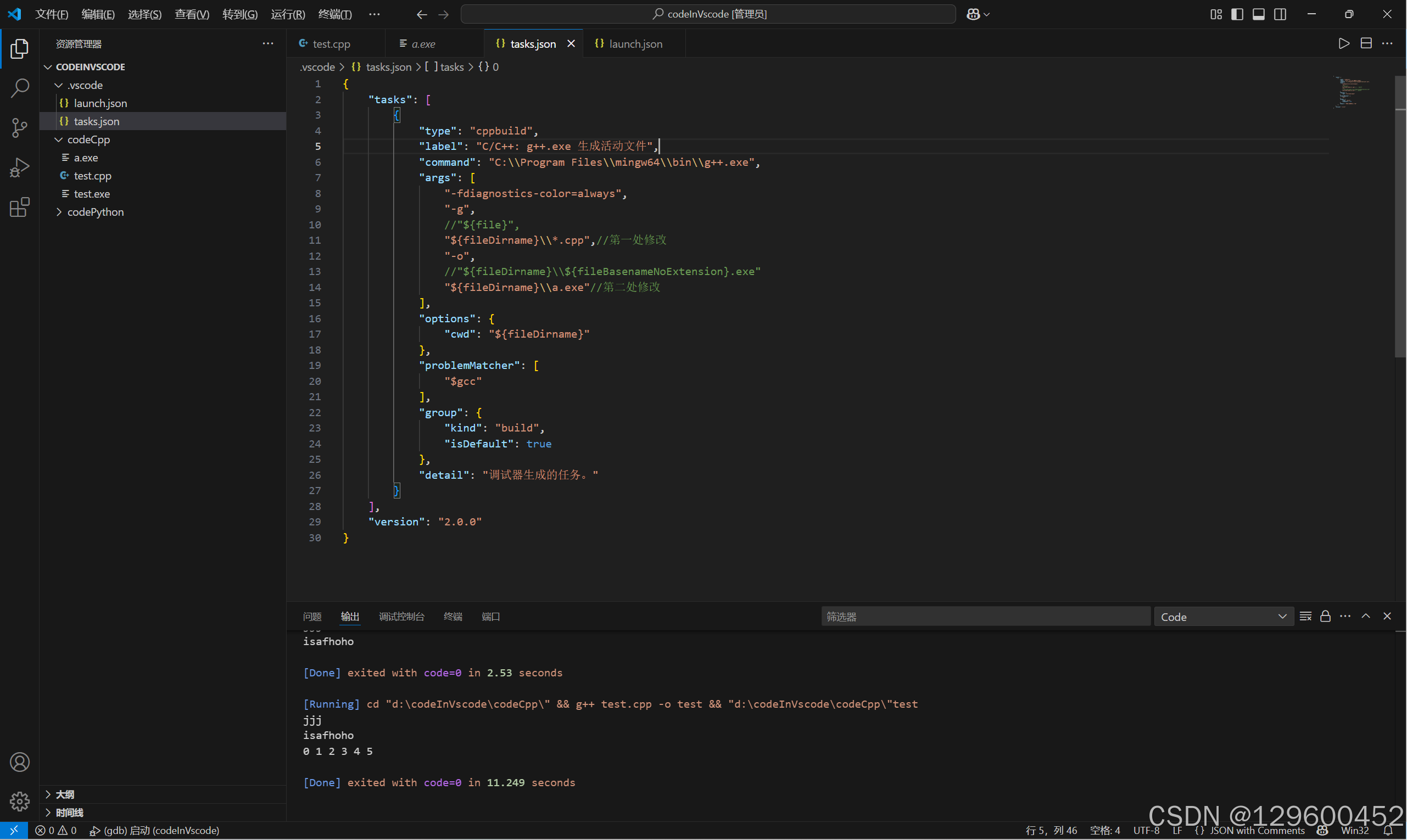Open the Source Control view
1407x840 pixels.
click(x=20, y=127)
